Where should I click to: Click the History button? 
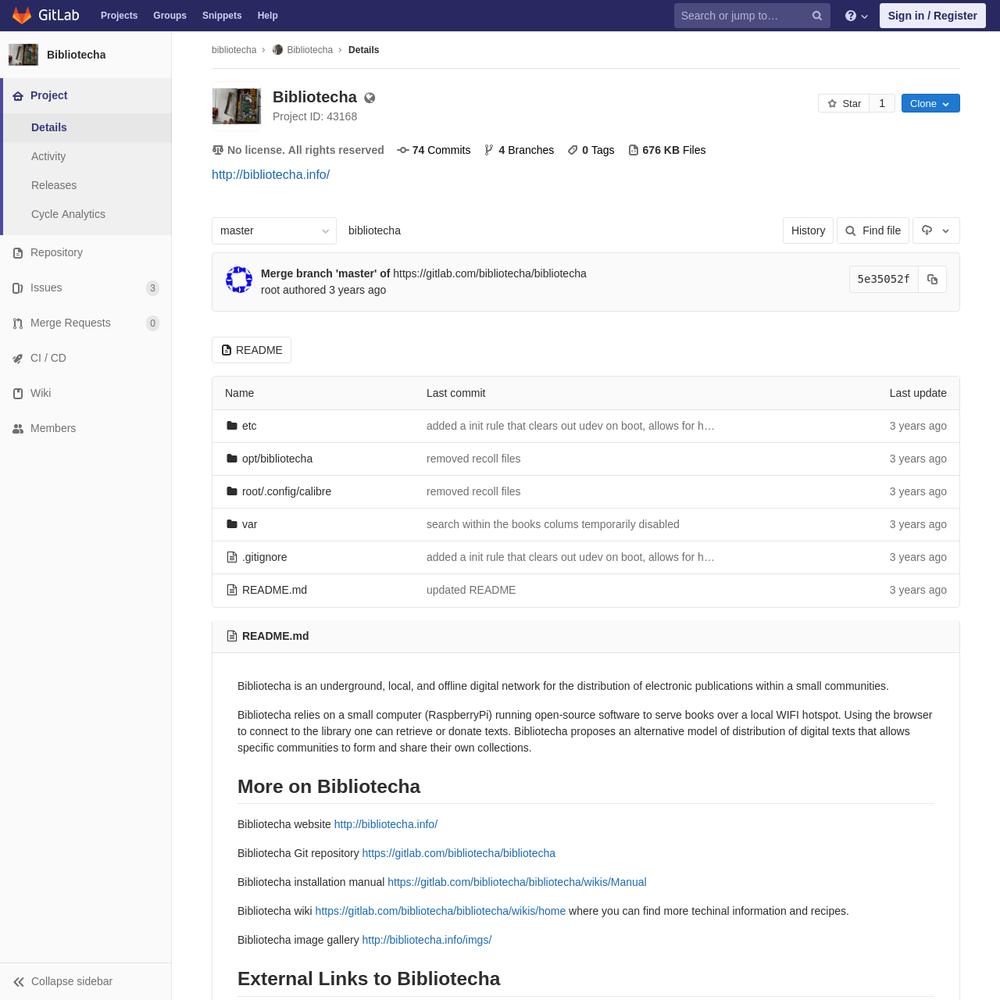[x=808, y=231]
